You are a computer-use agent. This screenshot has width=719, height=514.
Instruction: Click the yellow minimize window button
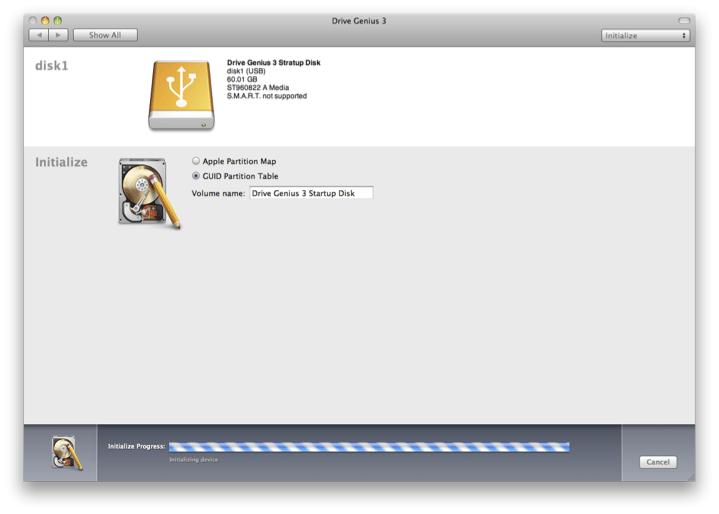pyautogui.click(x=45, y=21)
